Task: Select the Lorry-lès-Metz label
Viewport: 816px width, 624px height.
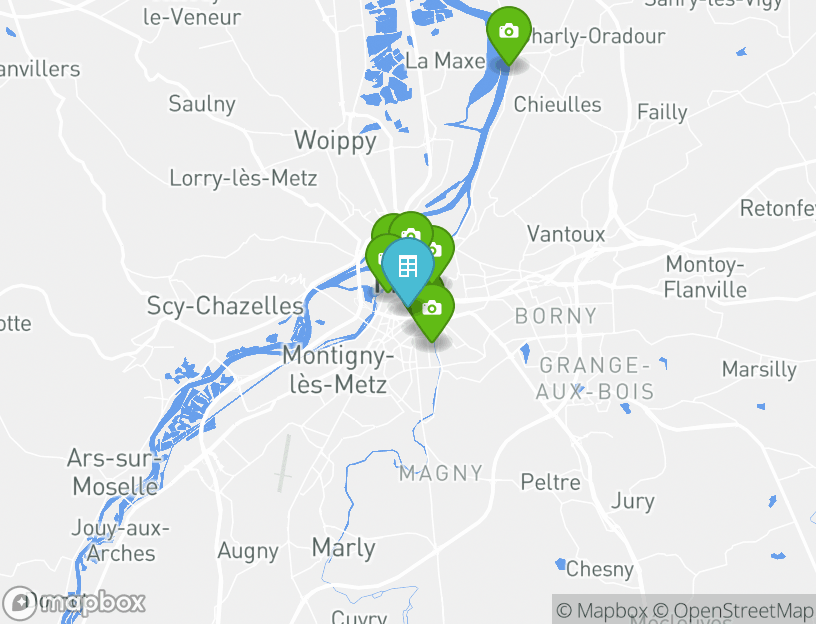Action: (243, 179)
